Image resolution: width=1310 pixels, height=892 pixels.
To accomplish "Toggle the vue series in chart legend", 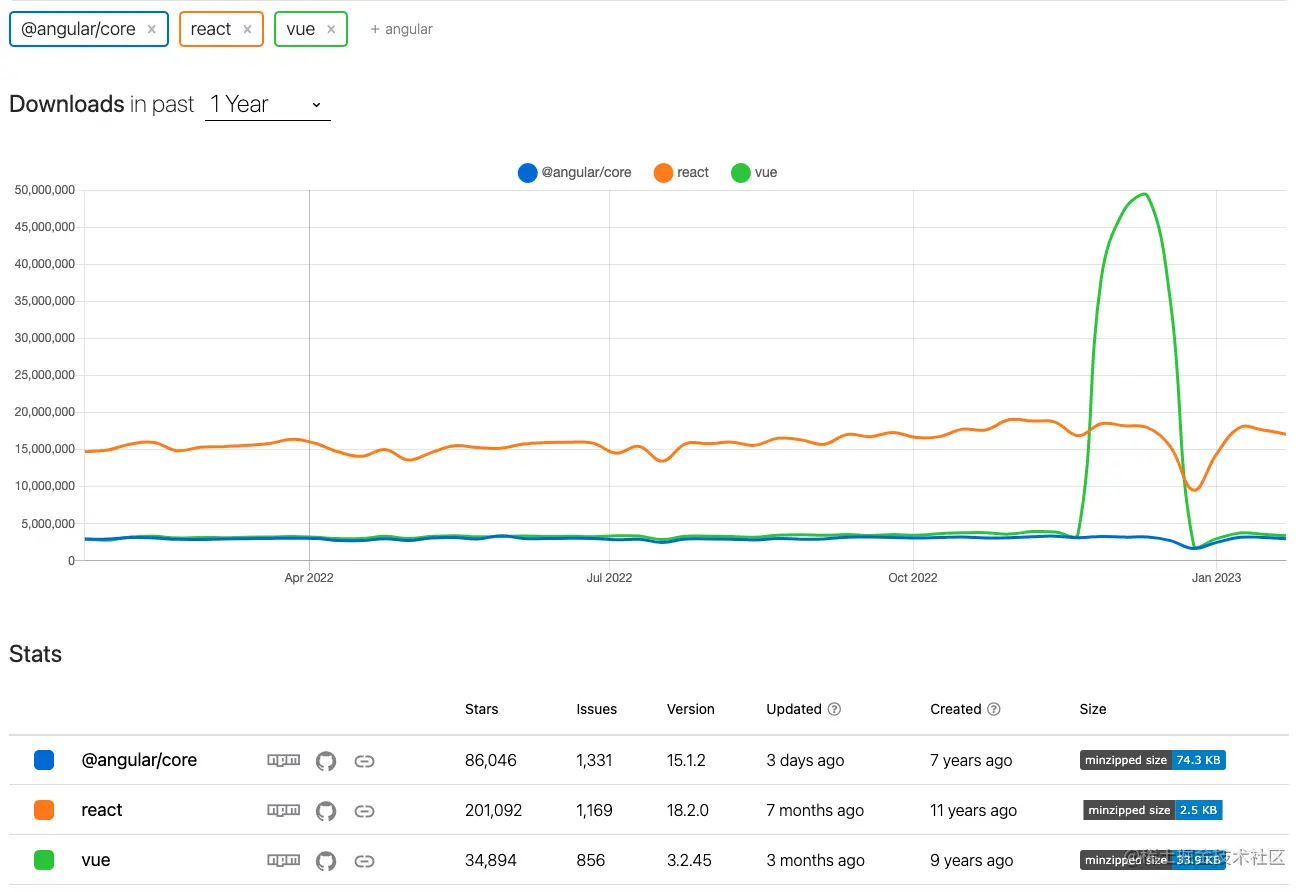I will (x=754, y=172).
